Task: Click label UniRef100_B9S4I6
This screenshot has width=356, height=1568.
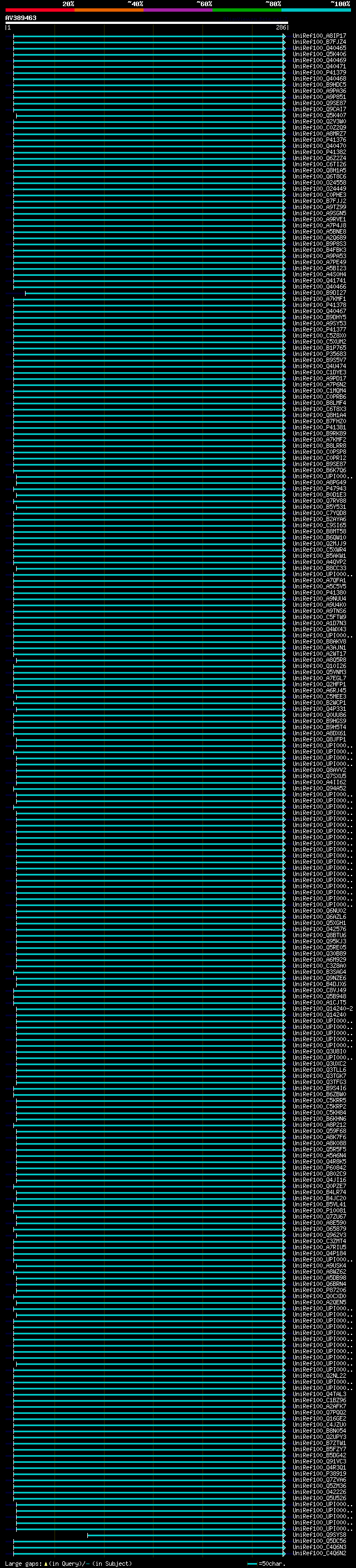Action: 319,1089
